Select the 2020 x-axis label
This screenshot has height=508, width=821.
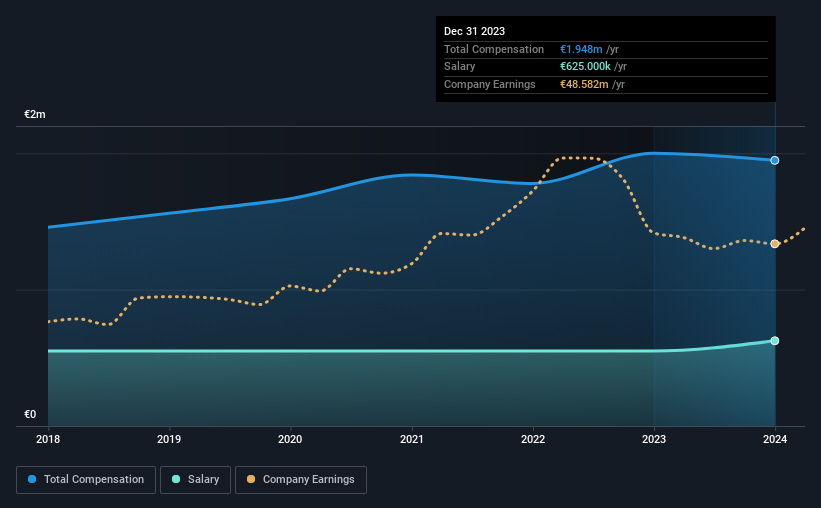click(290, 439)
